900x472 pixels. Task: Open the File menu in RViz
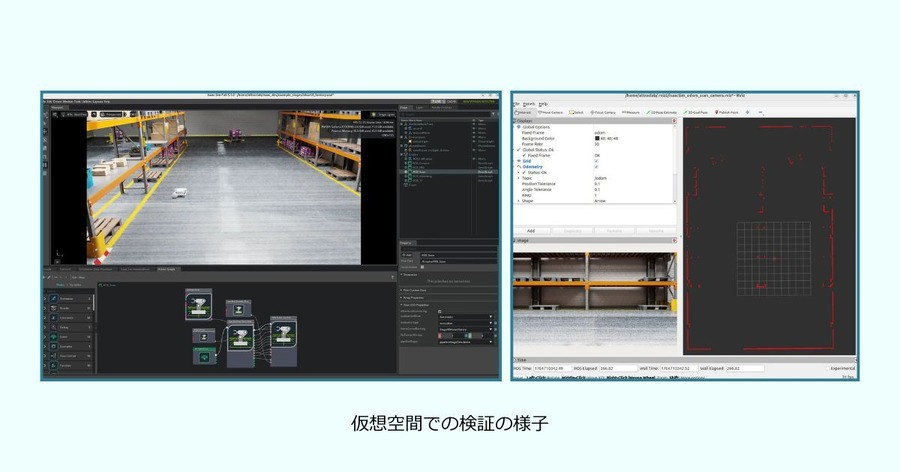pos(516,104)
